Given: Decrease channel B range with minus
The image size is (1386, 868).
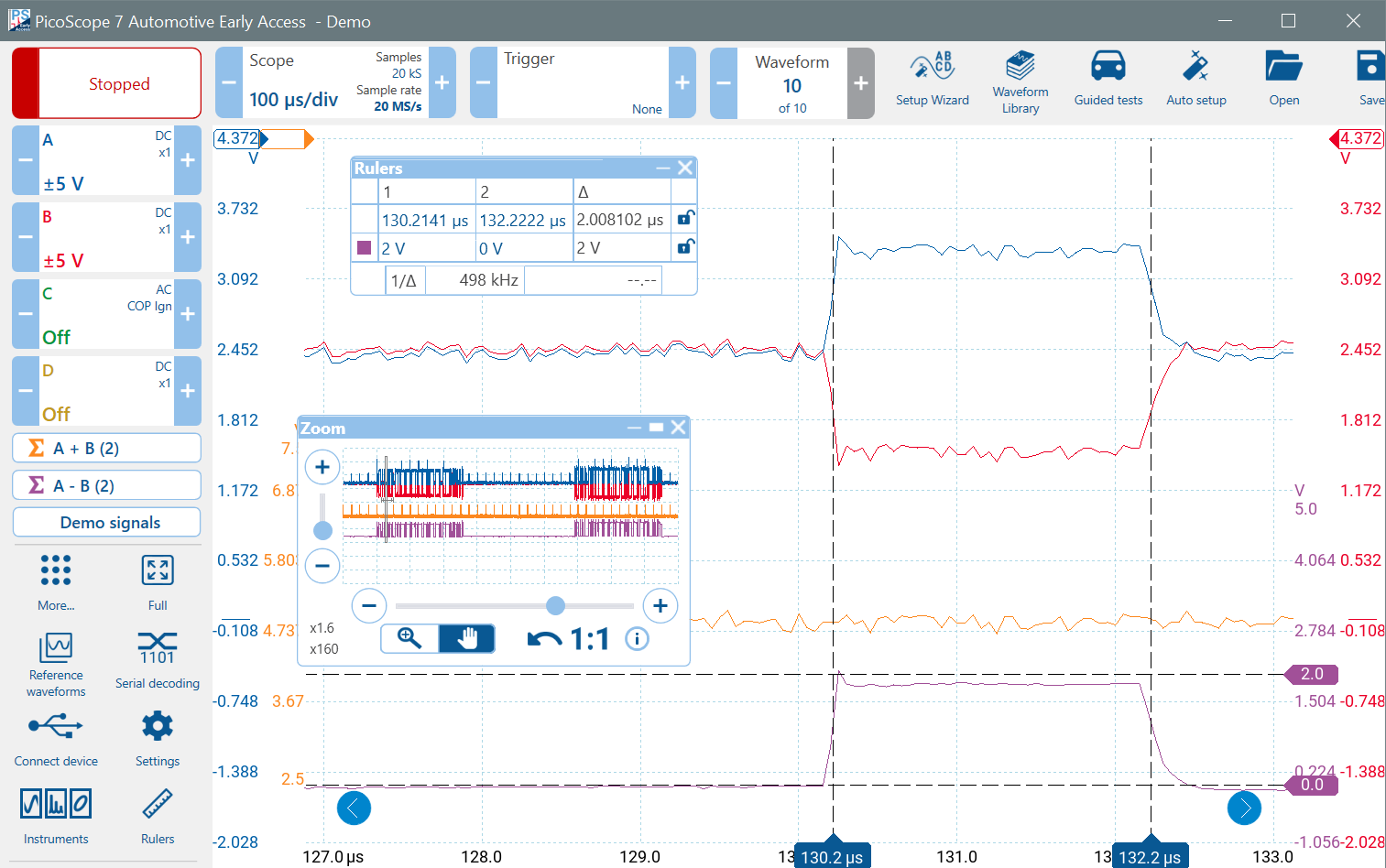Looking at the screenshot, I should pyautogui.click(x=26, y=237).
